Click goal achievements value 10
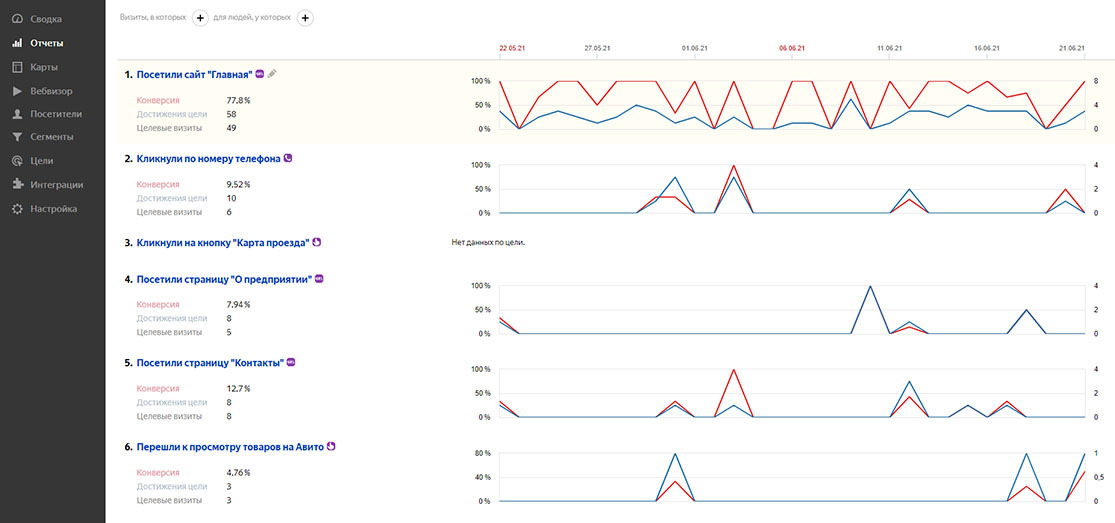 point(231,198)
